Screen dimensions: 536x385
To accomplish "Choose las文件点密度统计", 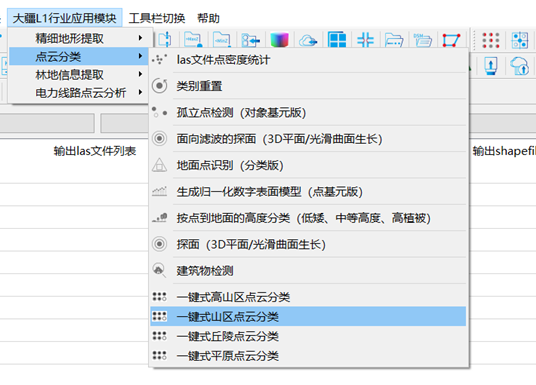I will [308, 60].
